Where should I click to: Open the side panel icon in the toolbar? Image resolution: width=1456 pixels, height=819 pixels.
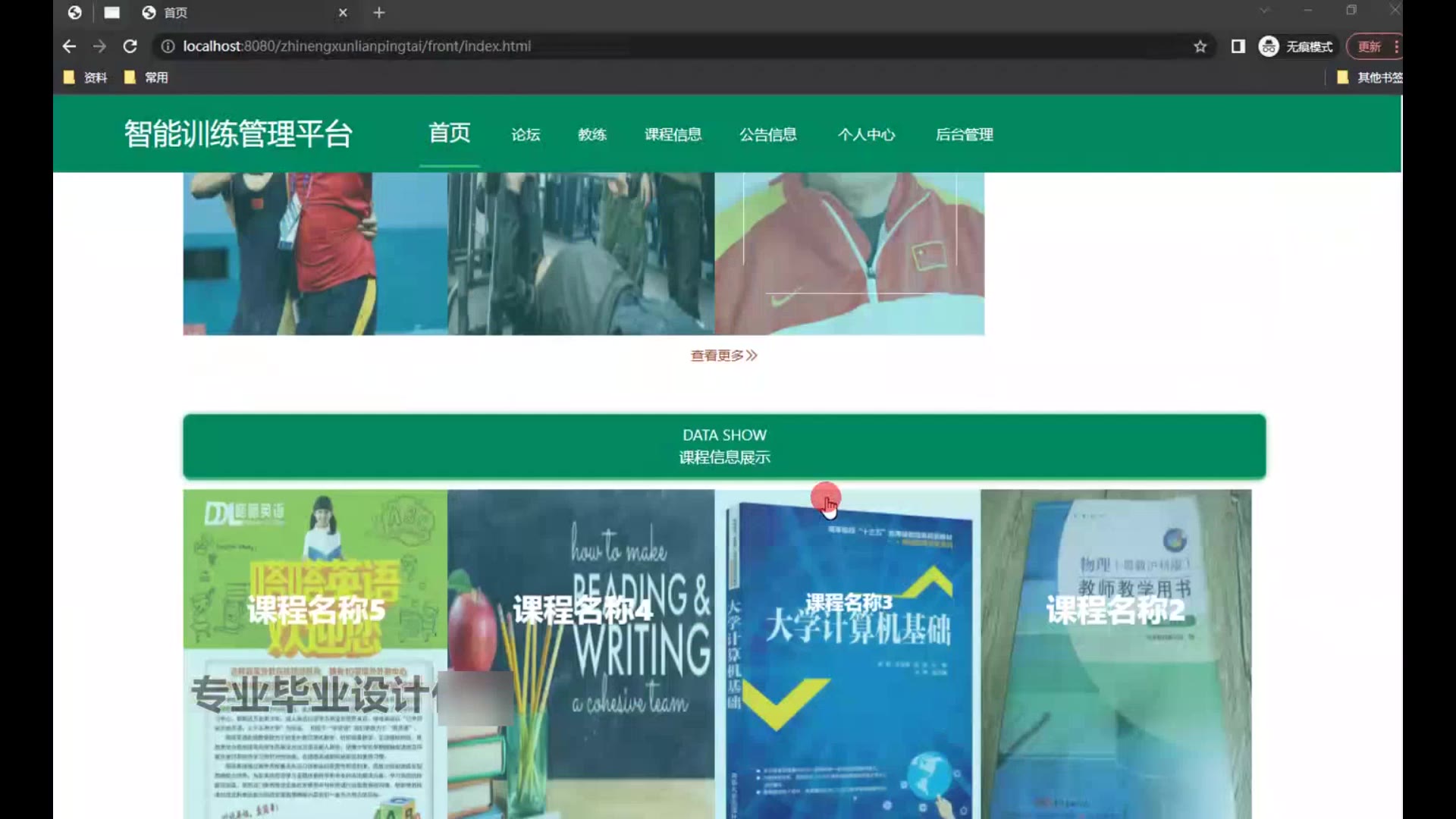tap(1238, 46)
